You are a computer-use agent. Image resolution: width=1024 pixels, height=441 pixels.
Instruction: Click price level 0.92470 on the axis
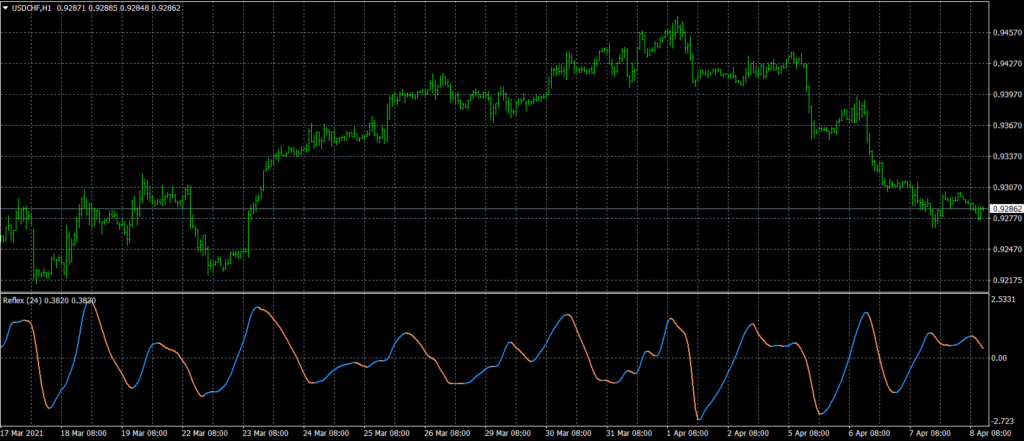tap(1006, 250)
